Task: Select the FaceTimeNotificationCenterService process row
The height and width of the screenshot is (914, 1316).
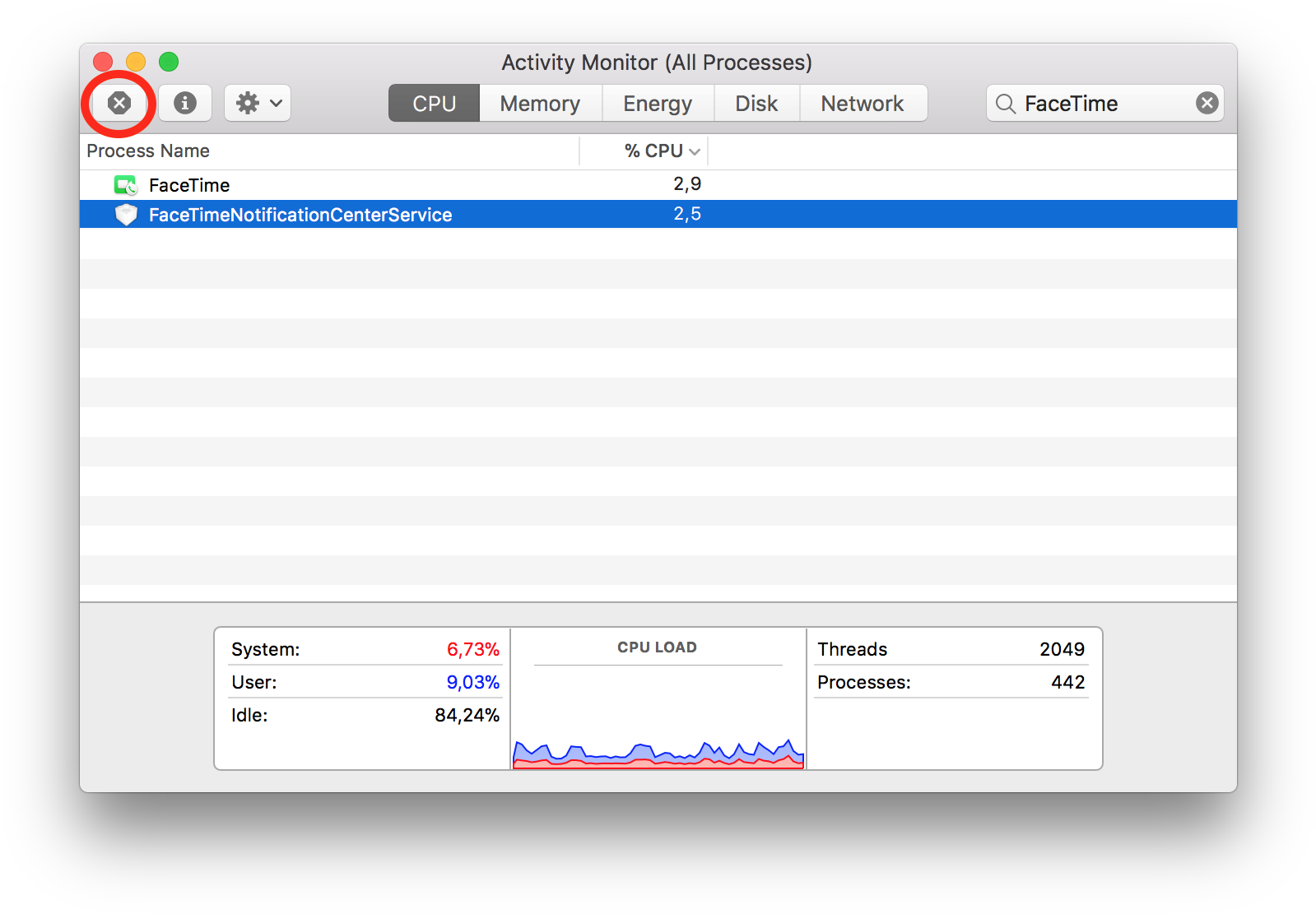Action: [x=658, y=215]
